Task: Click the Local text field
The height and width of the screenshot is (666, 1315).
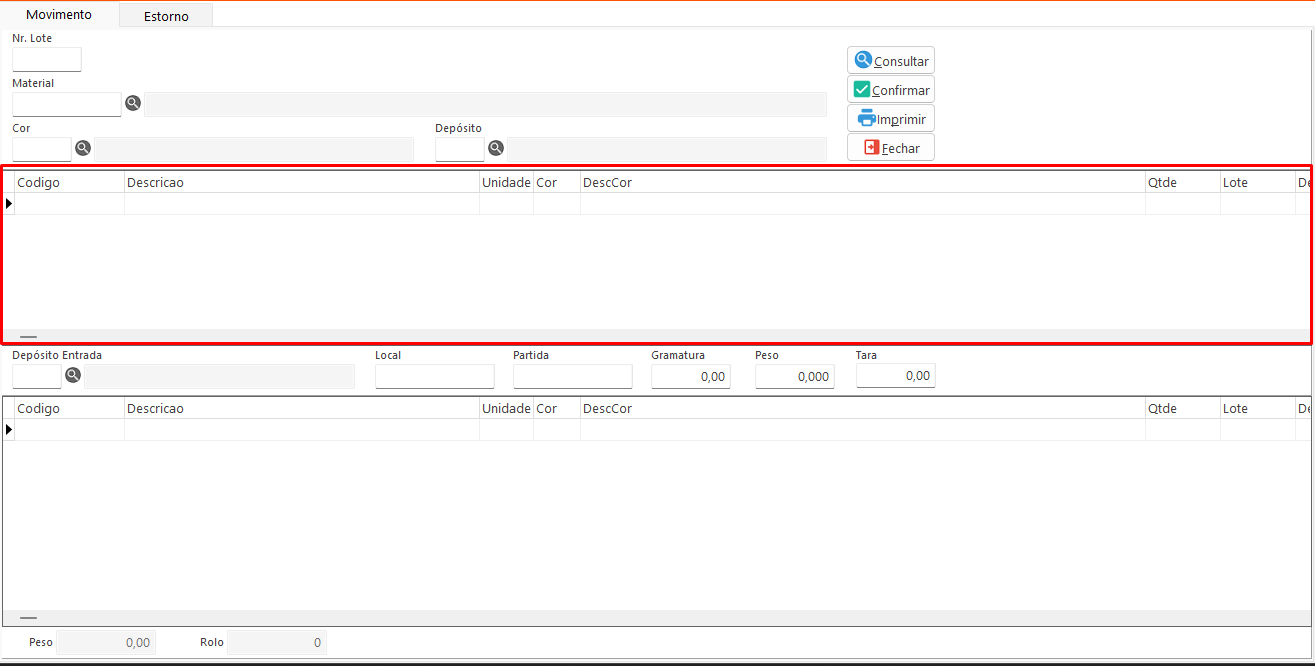Action: click(434, 376)
